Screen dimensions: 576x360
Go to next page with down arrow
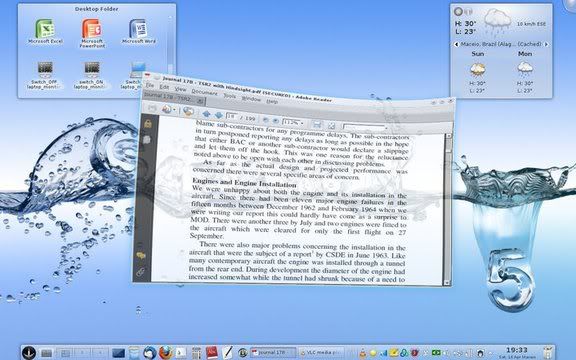pos(219,115)
